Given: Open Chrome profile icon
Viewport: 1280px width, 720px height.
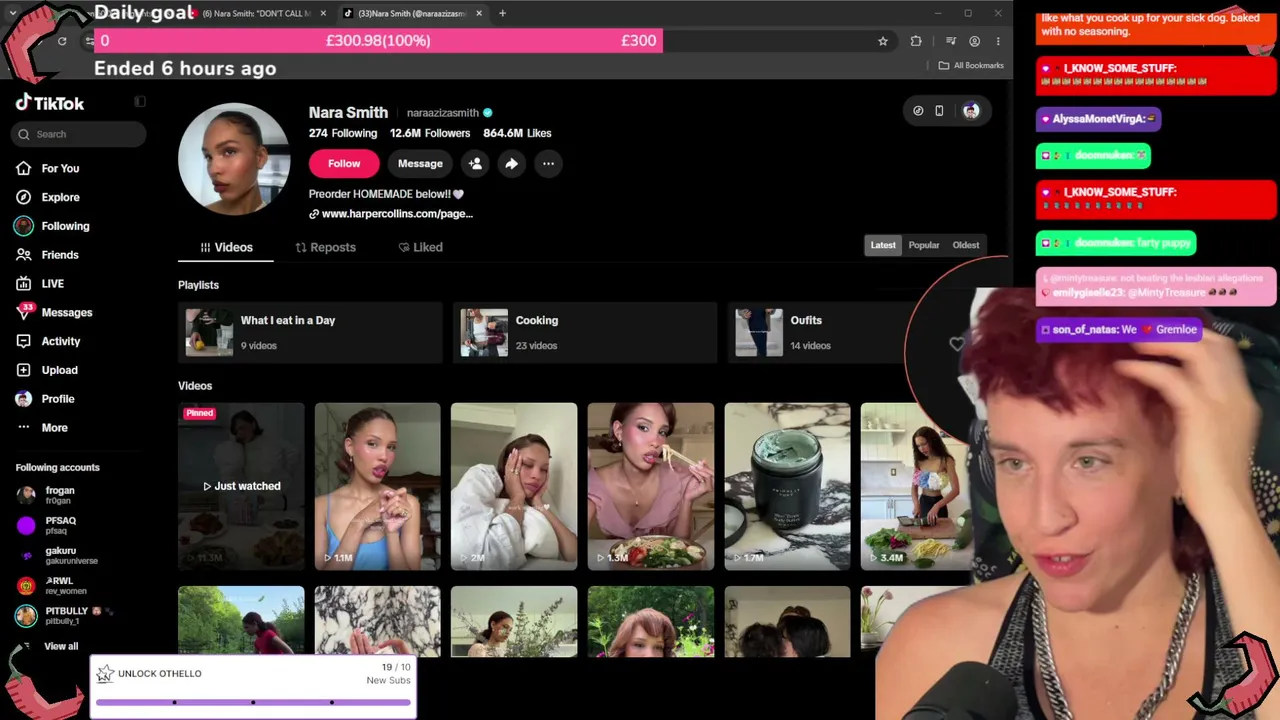Looking at the screenshot, I should coord(974,41).
